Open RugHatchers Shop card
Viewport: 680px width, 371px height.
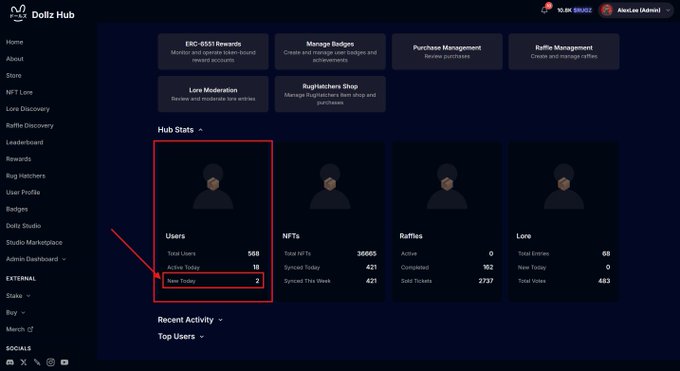[330, 94]
